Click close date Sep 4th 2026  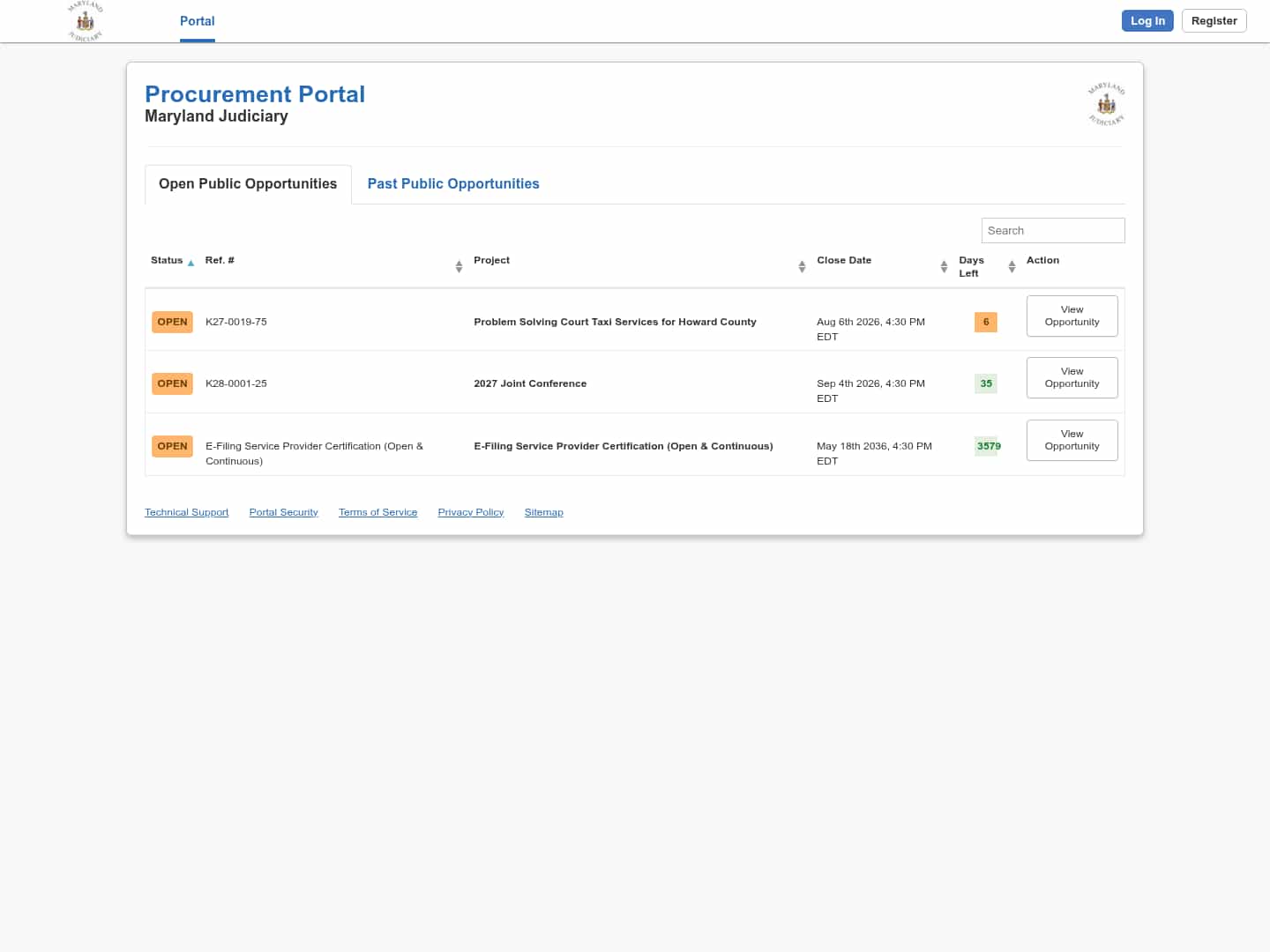click(870, 390)
